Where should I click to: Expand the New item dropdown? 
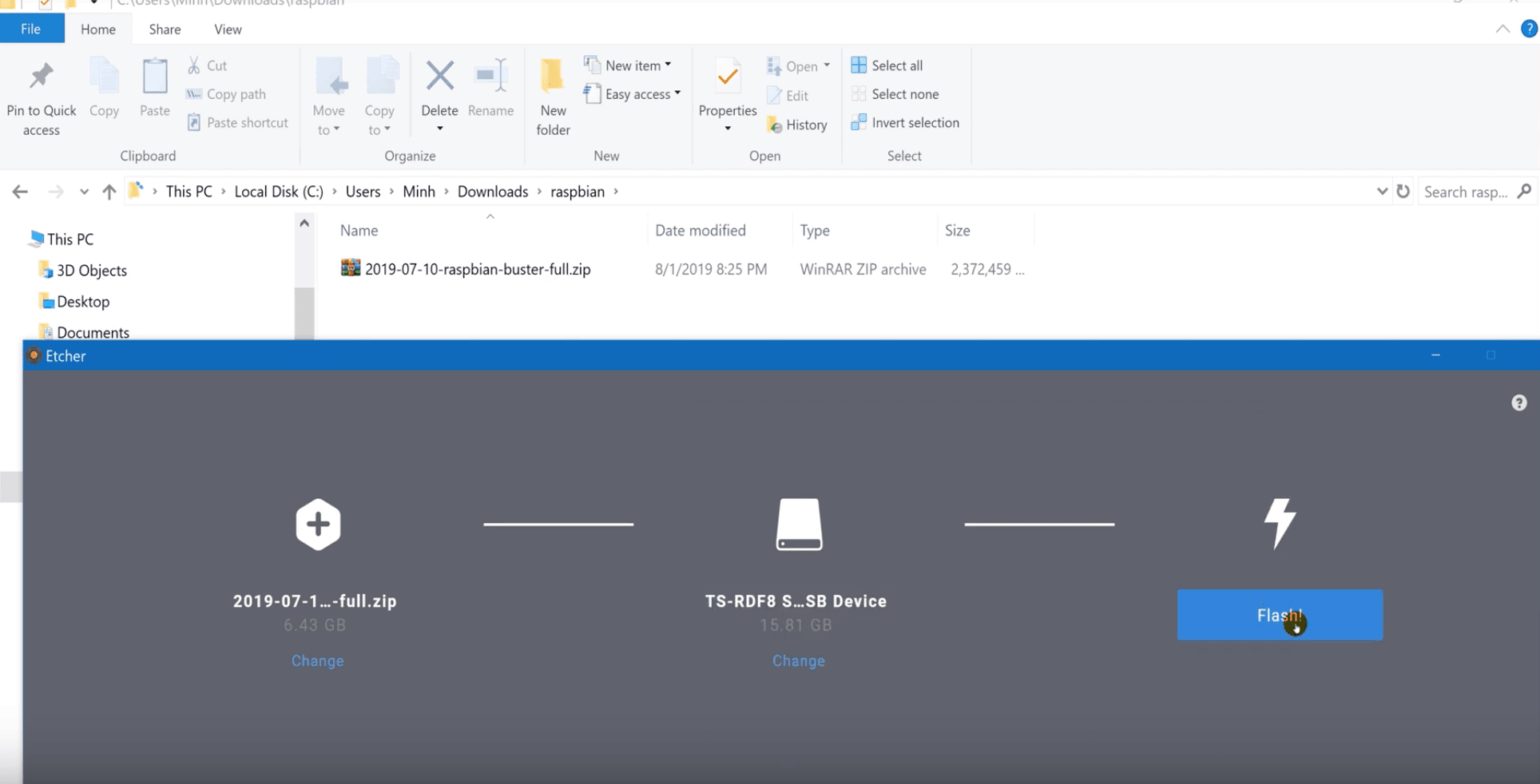[628, 65]
